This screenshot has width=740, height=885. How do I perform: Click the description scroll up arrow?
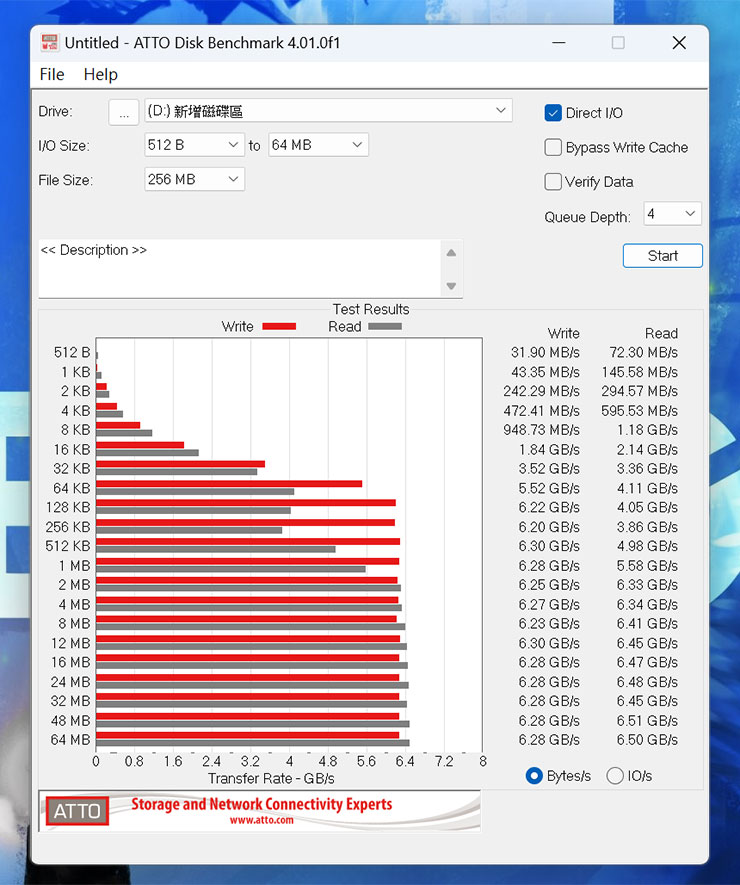click(451, 253)
